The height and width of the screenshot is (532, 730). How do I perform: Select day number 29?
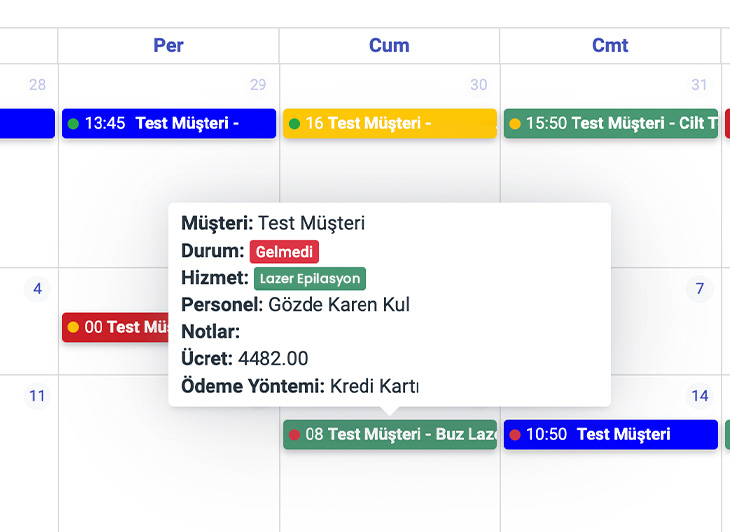point(258,85)
